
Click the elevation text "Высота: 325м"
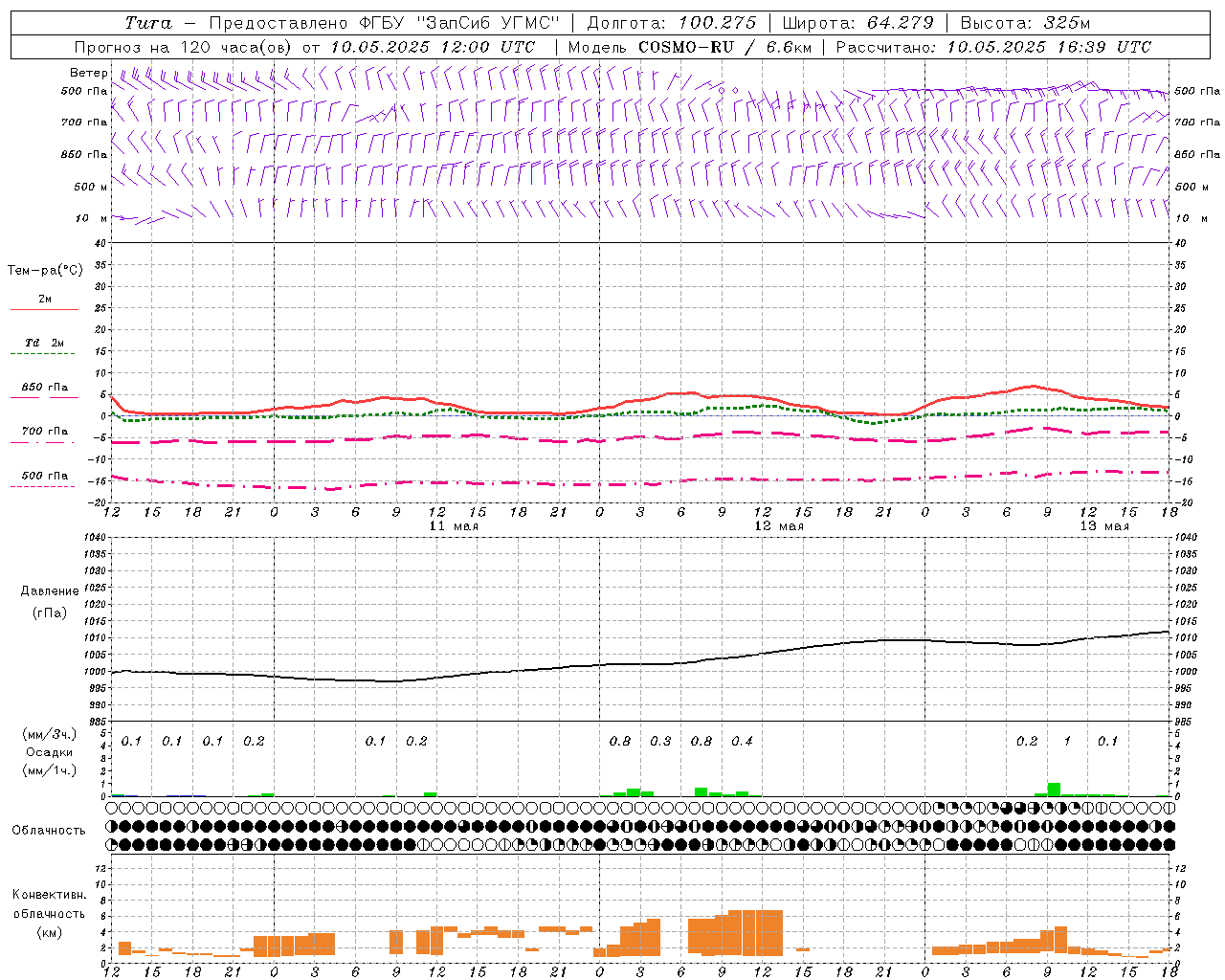pyautogui.click(x=1025, y=23)
